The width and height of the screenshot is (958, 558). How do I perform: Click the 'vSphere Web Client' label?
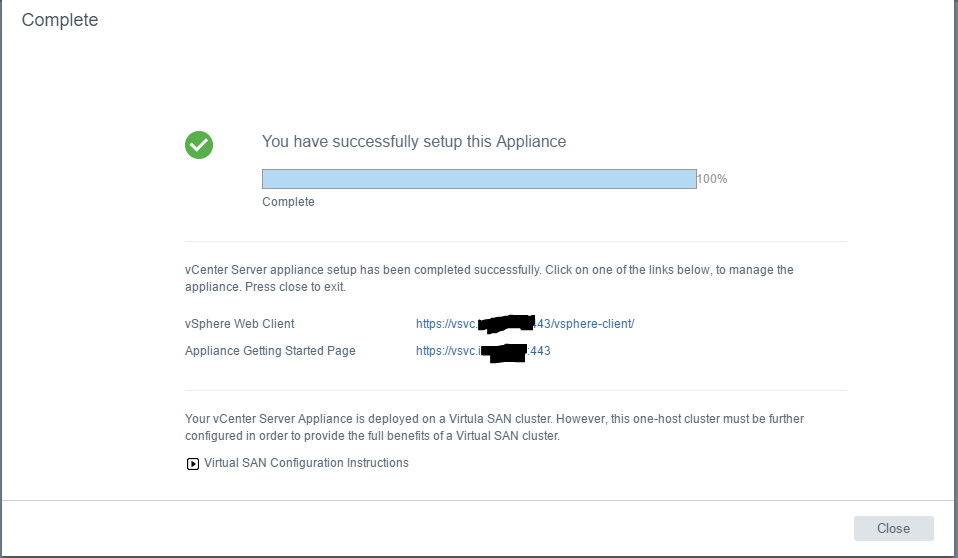(x=240, y=324)
